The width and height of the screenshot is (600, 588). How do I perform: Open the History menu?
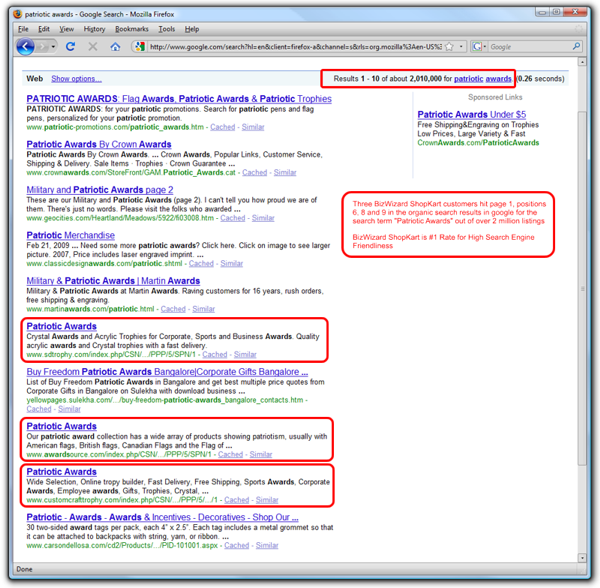(94, 29)
